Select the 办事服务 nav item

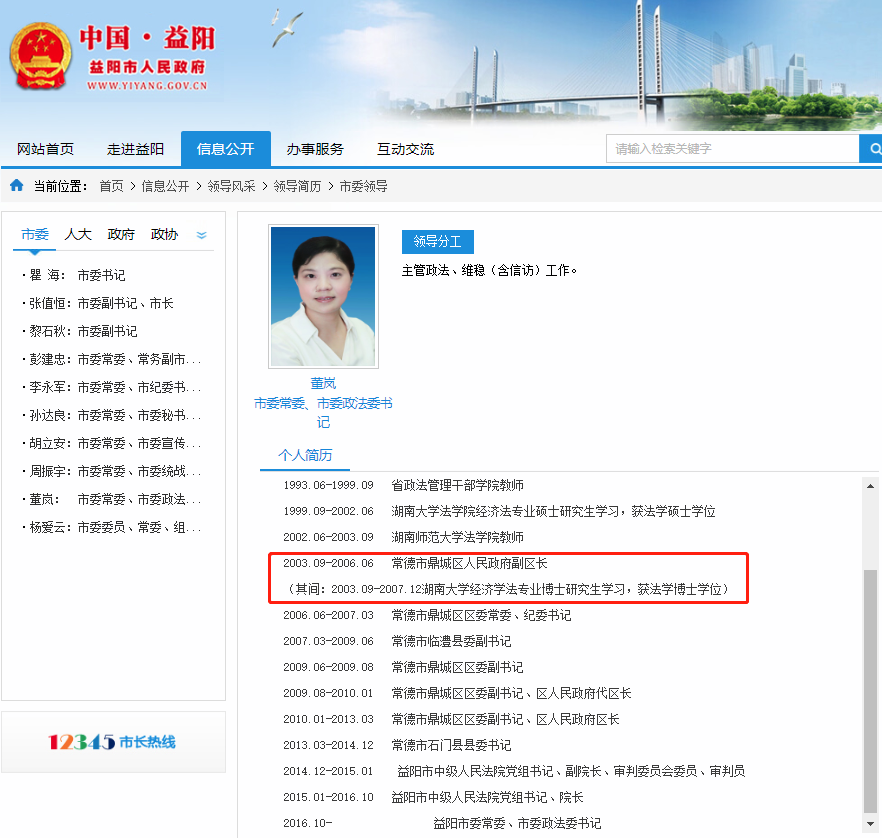pos(315,149)
